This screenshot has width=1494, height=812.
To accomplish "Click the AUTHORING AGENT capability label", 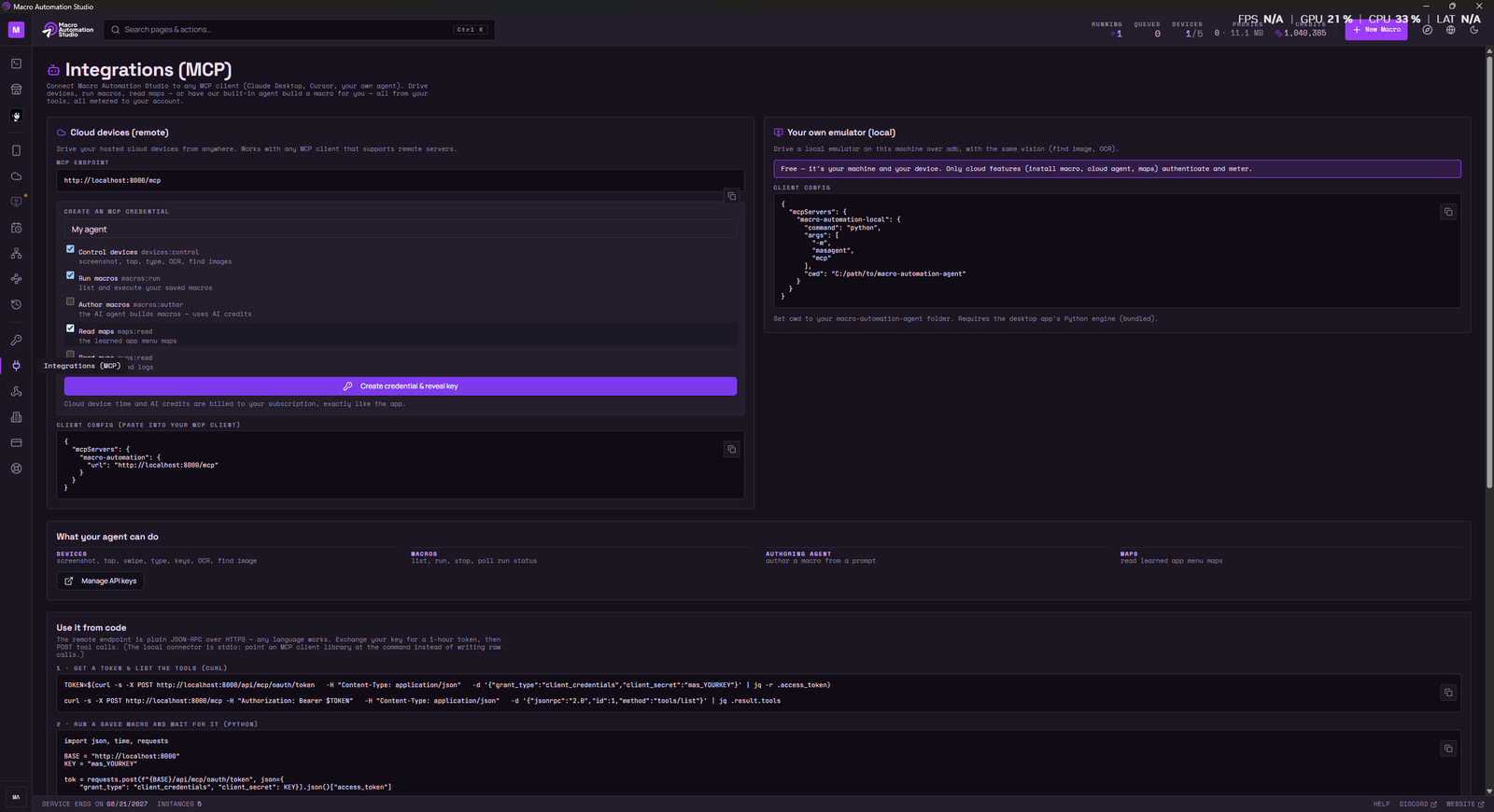I will [x=798, y=554].
